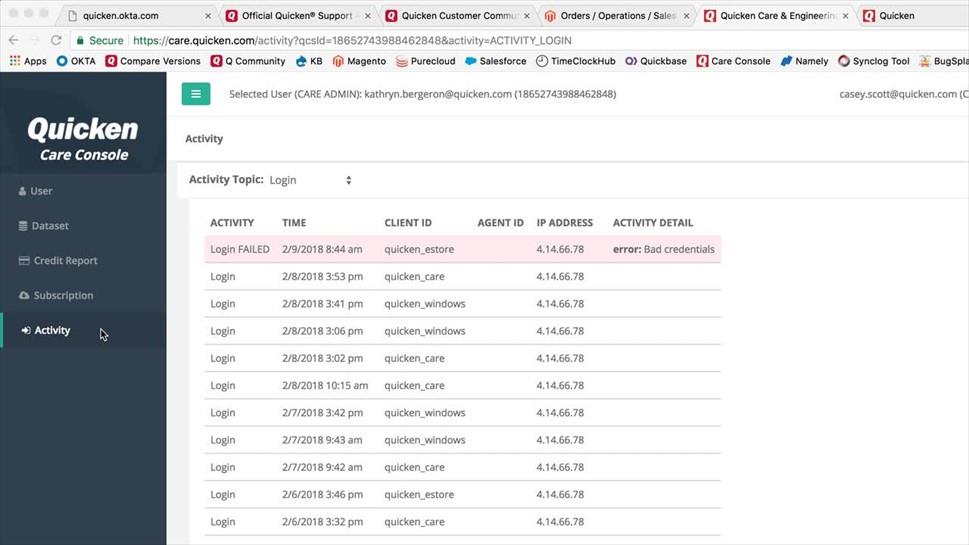The height and width of the screenshot is (545, 969).
Task: Open the Care Console bookmark
Action: [x=732, y=61]
